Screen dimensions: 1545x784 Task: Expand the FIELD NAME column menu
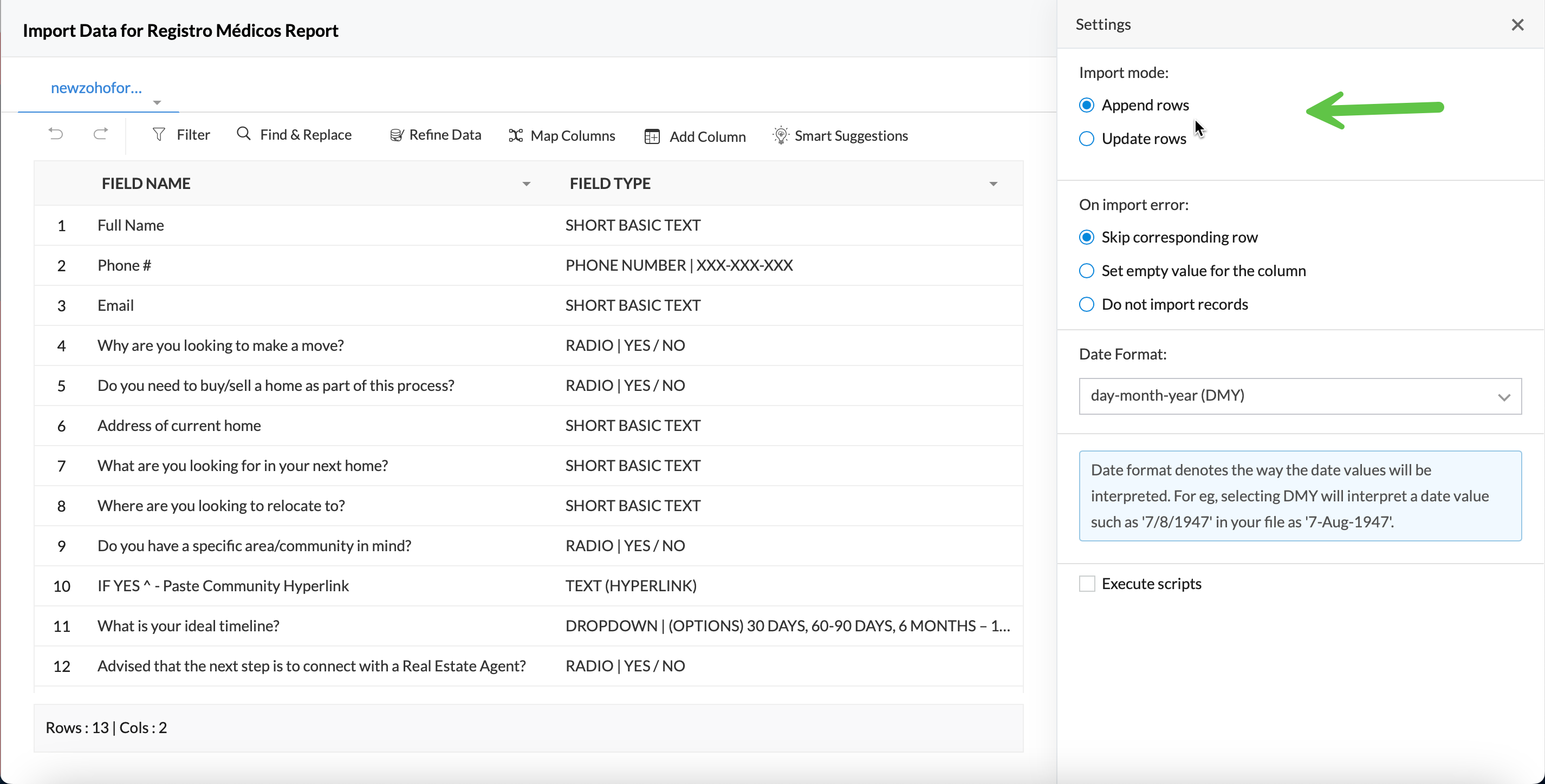pyautogui.click(x=526, y=184)
